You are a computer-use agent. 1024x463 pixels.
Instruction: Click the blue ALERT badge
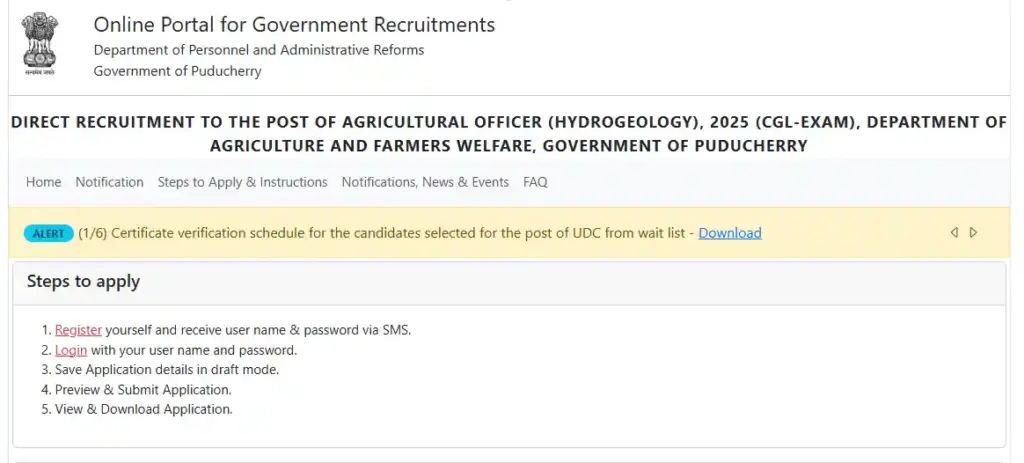48,233
